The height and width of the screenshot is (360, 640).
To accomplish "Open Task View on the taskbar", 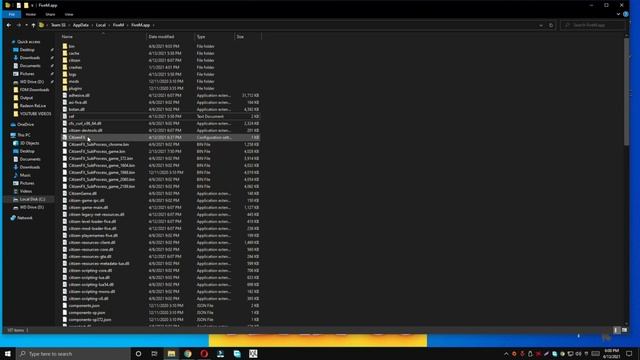I will [x=154, y=353].
